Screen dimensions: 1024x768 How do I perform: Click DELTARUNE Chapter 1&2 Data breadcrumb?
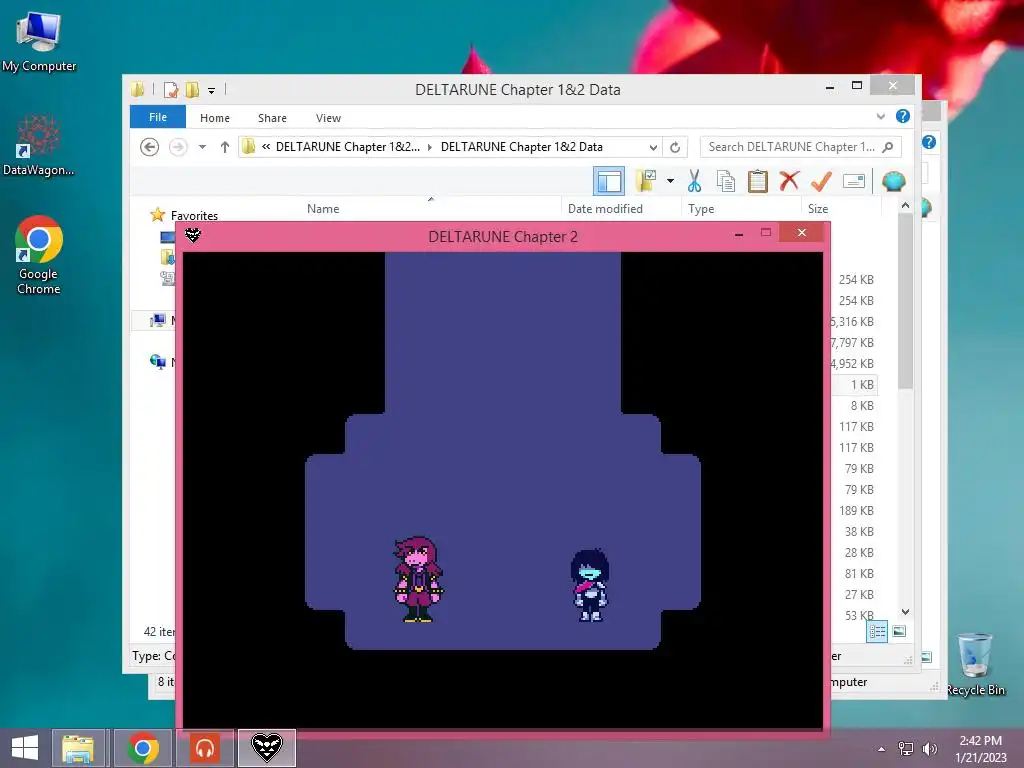click(x=522, y=147)
